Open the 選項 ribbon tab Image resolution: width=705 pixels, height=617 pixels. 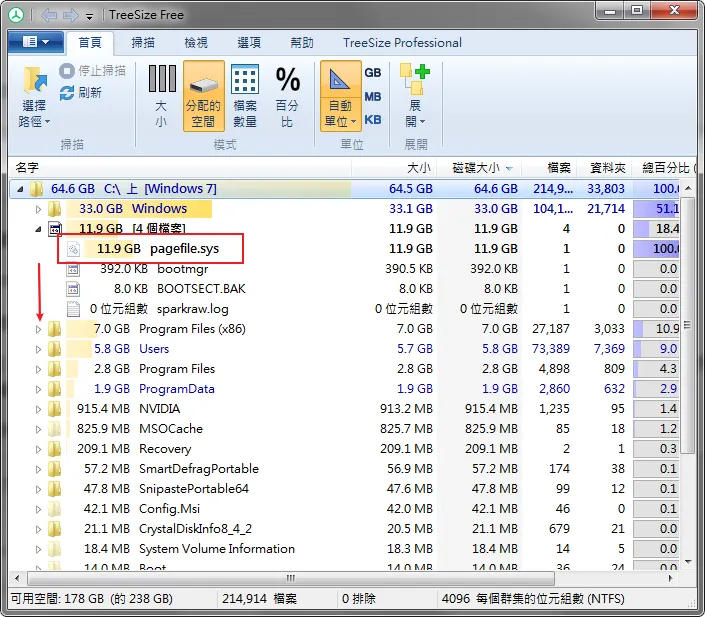(x=249, y=43)
